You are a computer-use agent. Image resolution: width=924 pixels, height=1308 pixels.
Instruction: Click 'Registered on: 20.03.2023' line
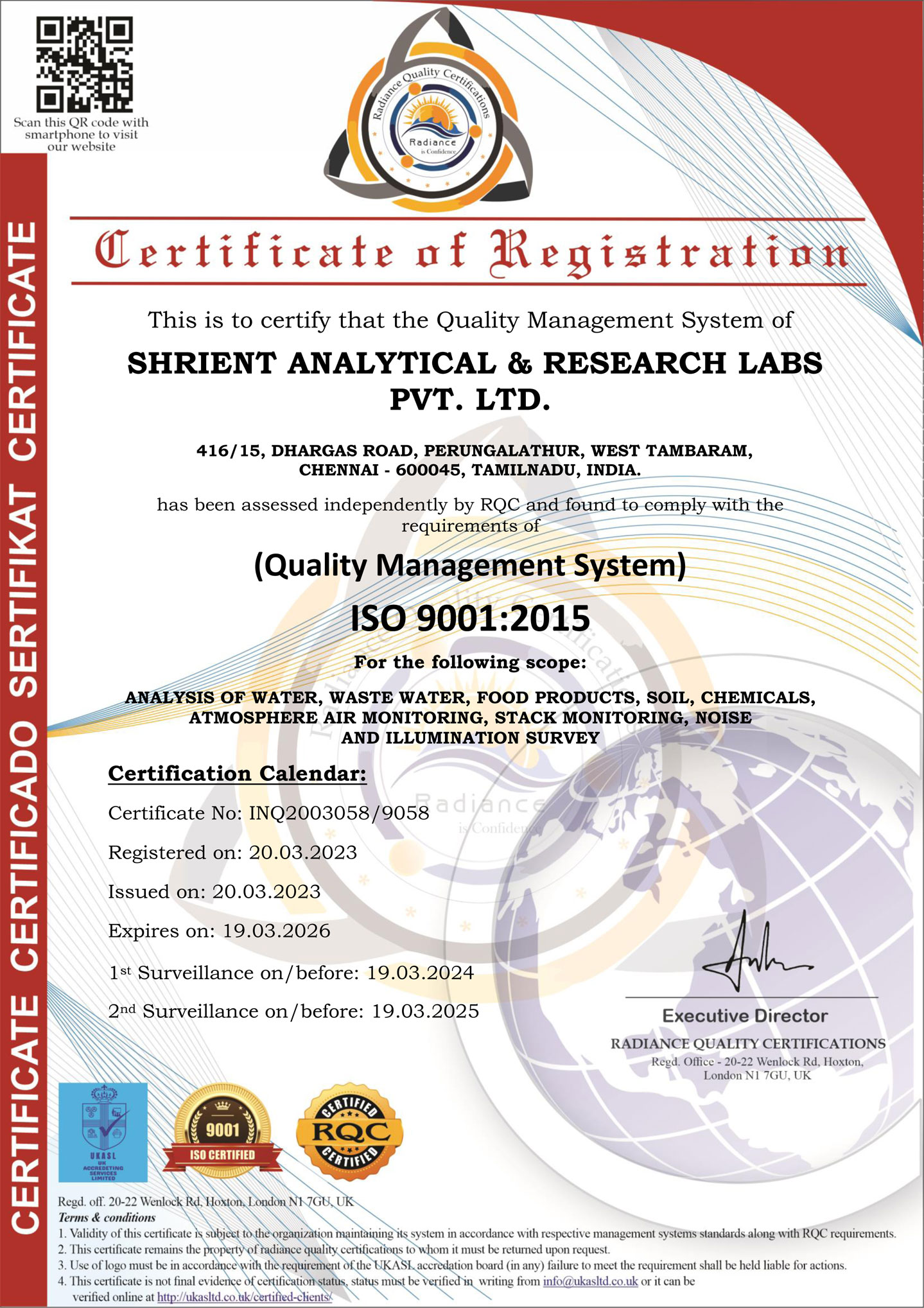point(232,853)
